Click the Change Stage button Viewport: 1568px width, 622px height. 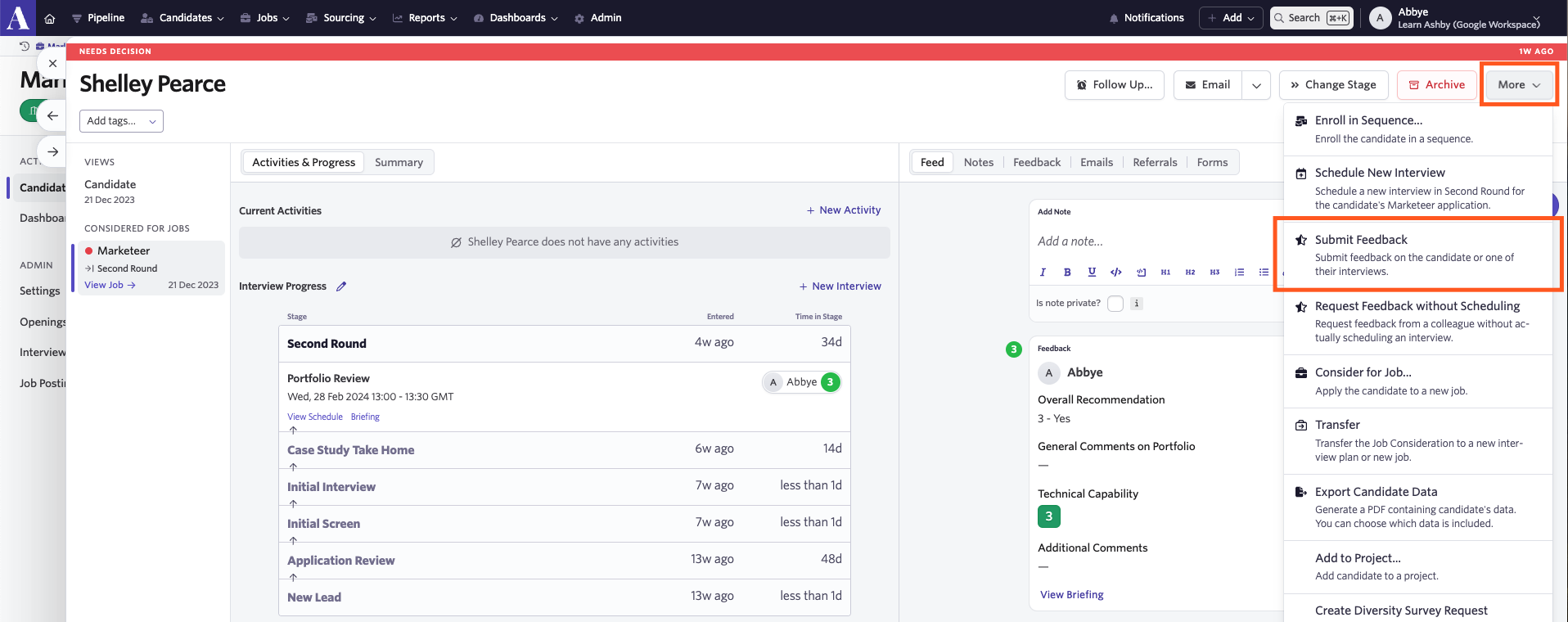(1333, 85)
